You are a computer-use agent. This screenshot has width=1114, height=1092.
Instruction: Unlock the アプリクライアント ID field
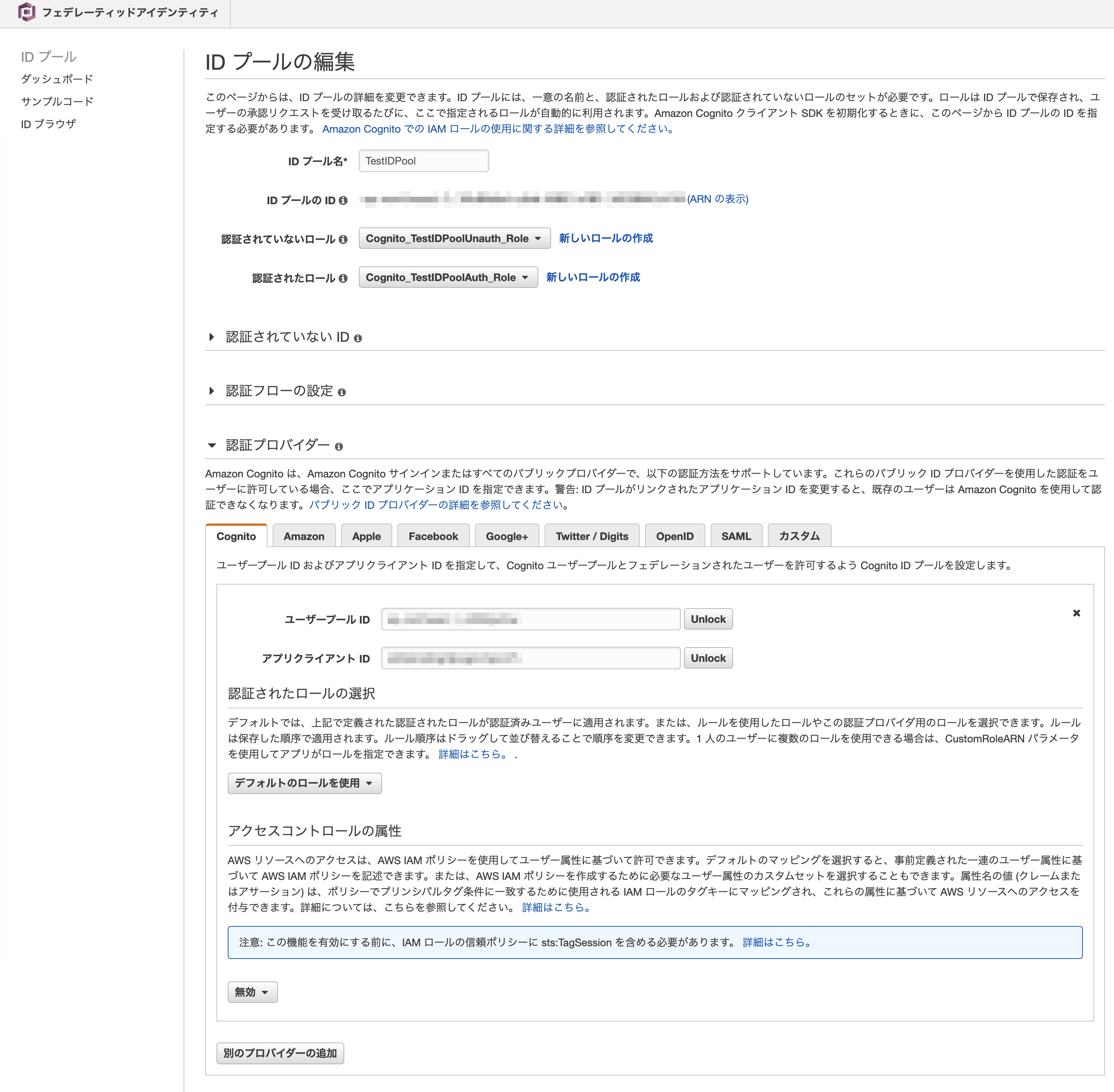click(x=708, y=658)
